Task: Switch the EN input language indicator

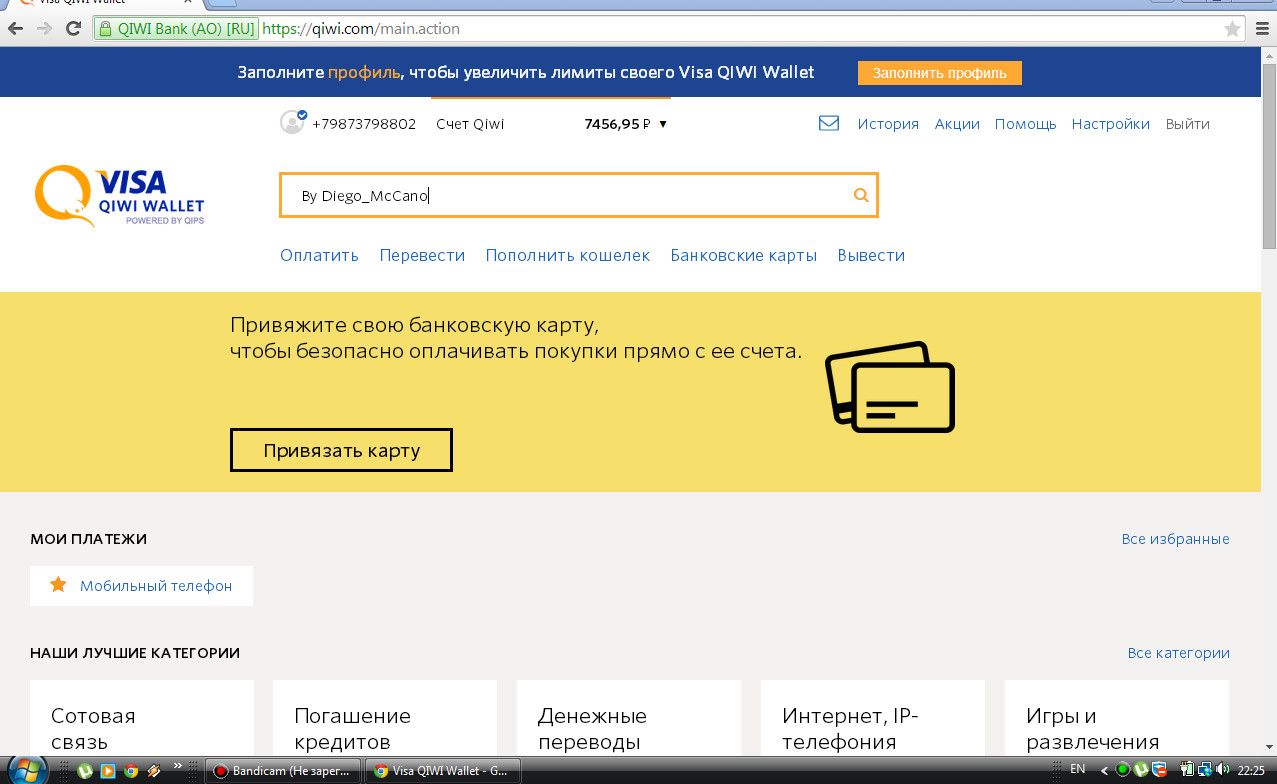Action: (x=1077, y=769)
